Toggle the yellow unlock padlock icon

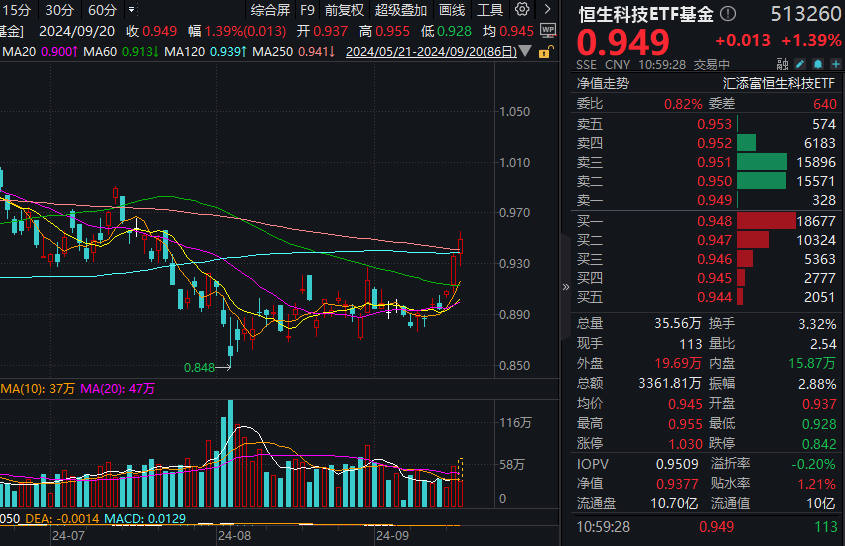point(545,52)
